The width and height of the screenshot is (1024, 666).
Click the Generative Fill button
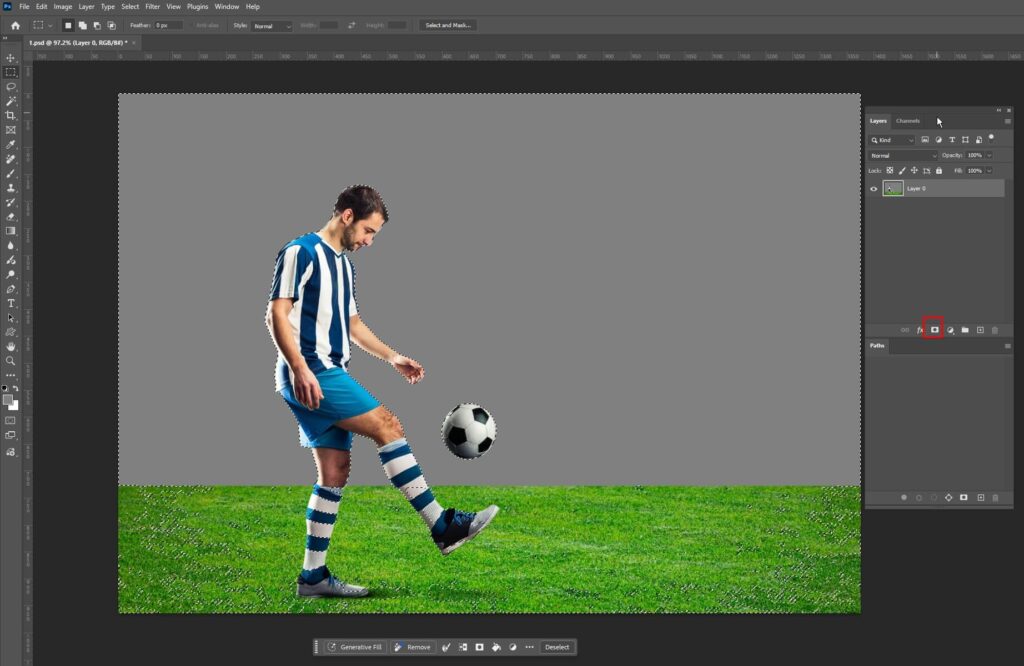pos(355,647)
